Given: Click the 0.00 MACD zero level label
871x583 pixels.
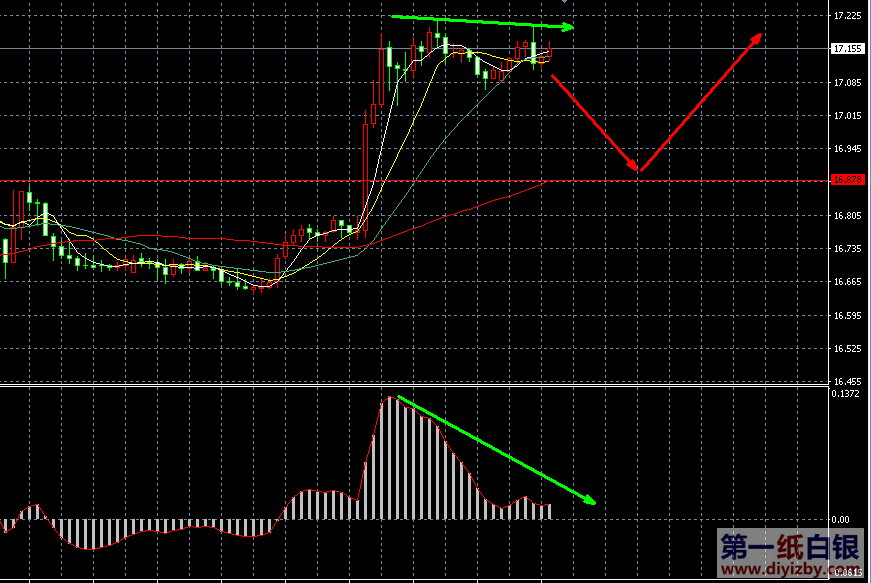Looking at the screenshot, I should coord(842,520).
